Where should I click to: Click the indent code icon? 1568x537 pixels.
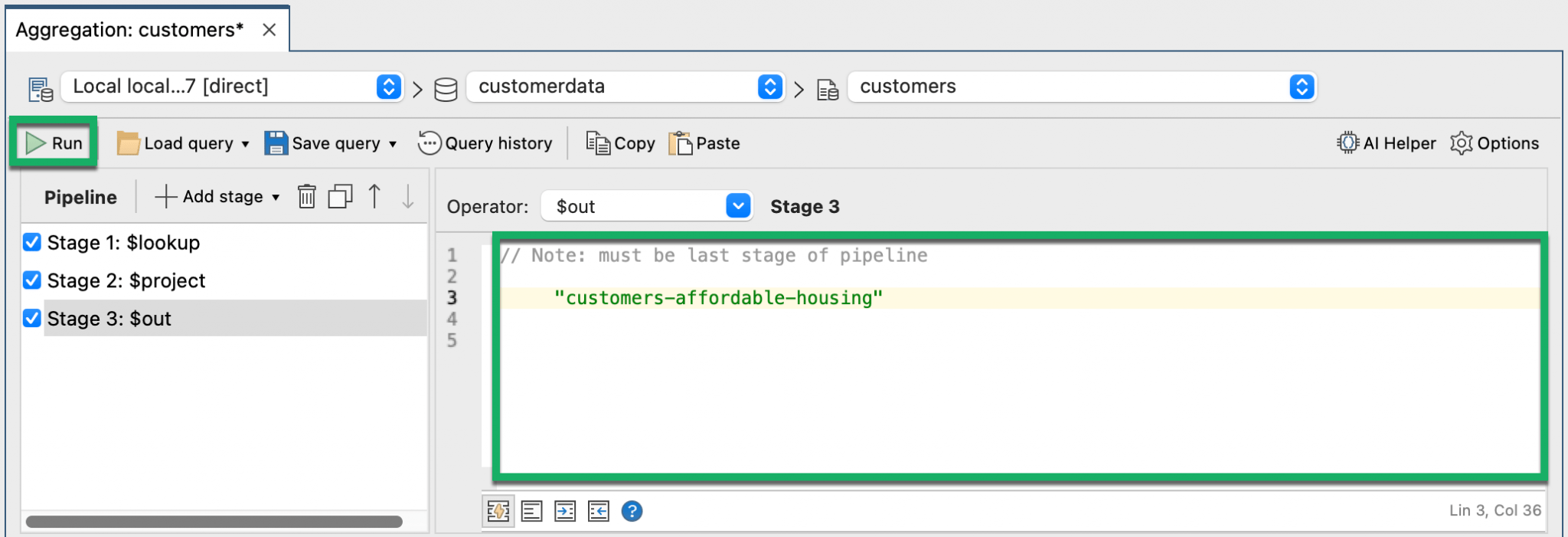565,511
